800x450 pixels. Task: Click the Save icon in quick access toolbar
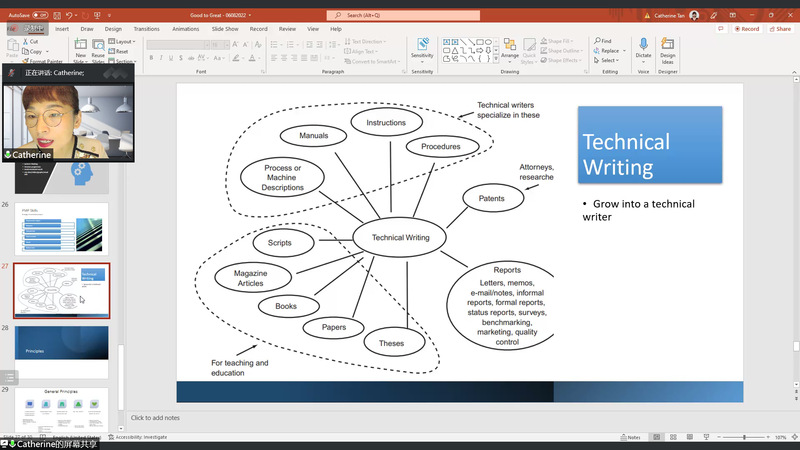click(x=56, y=16)
